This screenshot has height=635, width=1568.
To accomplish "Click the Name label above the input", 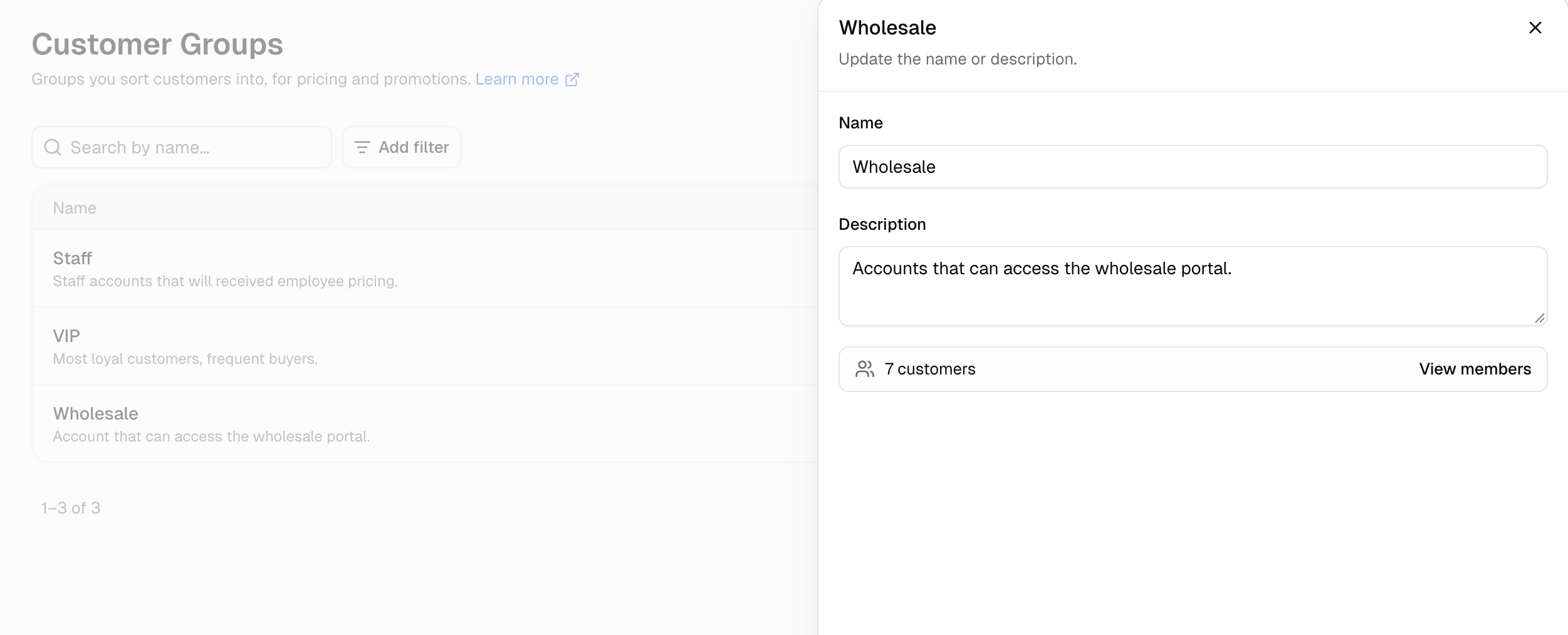I will [860, 123].
